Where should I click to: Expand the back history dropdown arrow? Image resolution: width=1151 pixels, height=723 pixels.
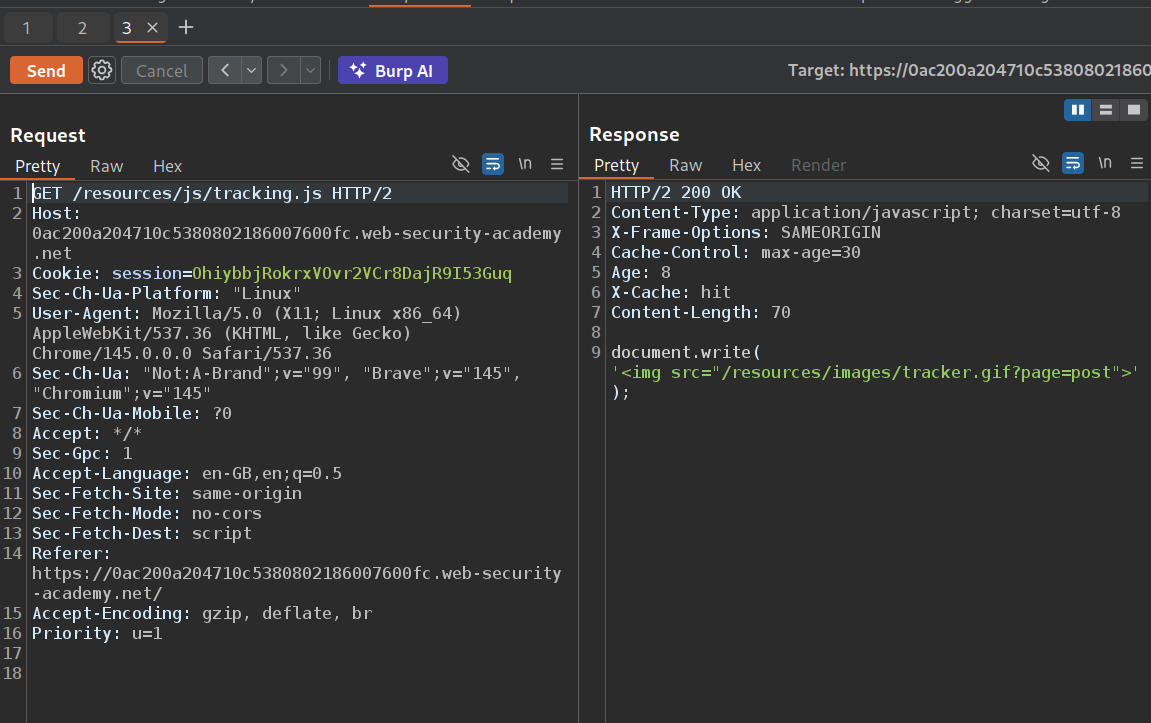click(x=251, y=70)
